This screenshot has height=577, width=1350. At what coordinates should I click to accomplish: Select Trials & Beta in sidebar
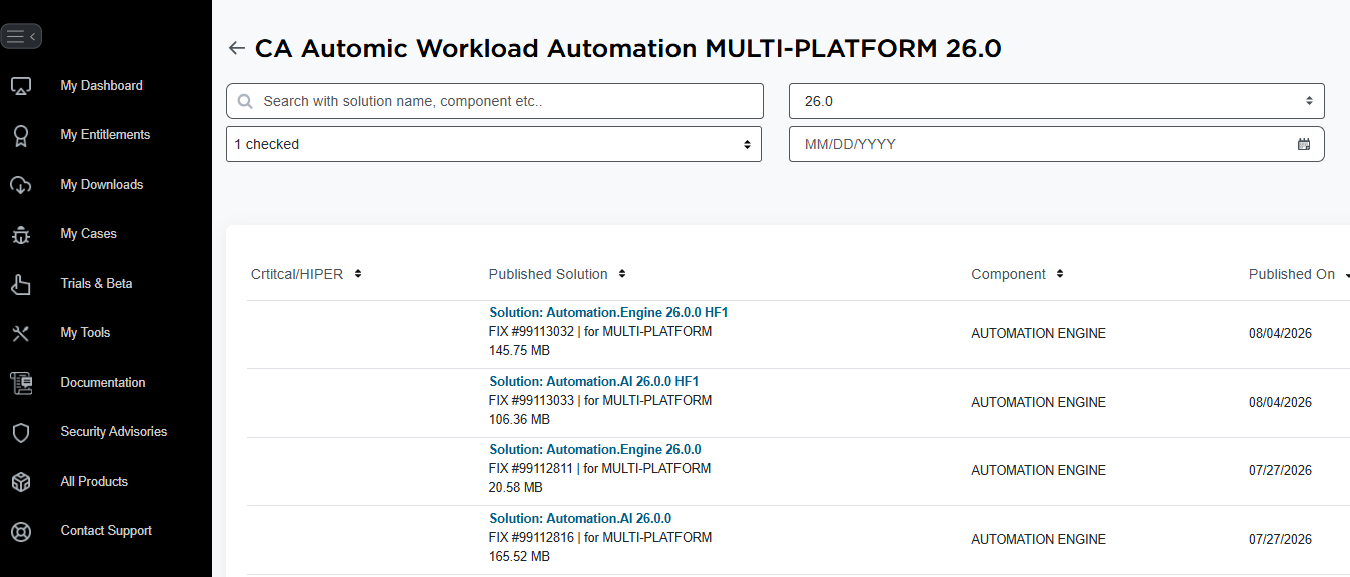coord(96,284)
